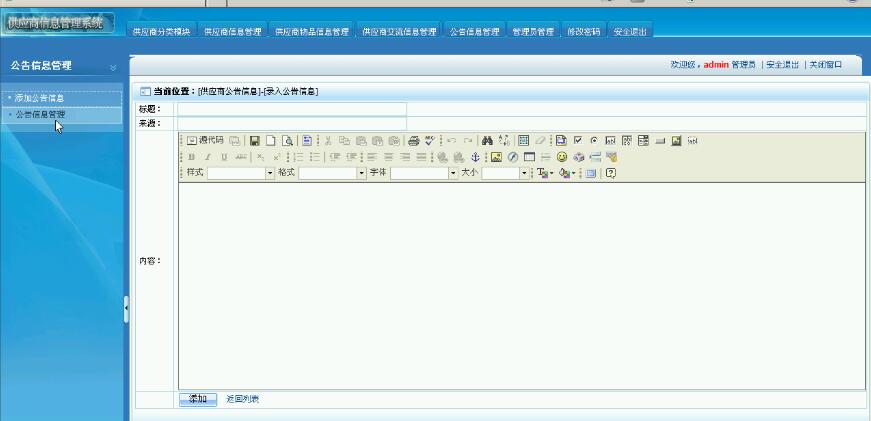Viewport: 871px width, 421px height.
Task: Open the 修改密码 tab
Action: pos(584,32)
